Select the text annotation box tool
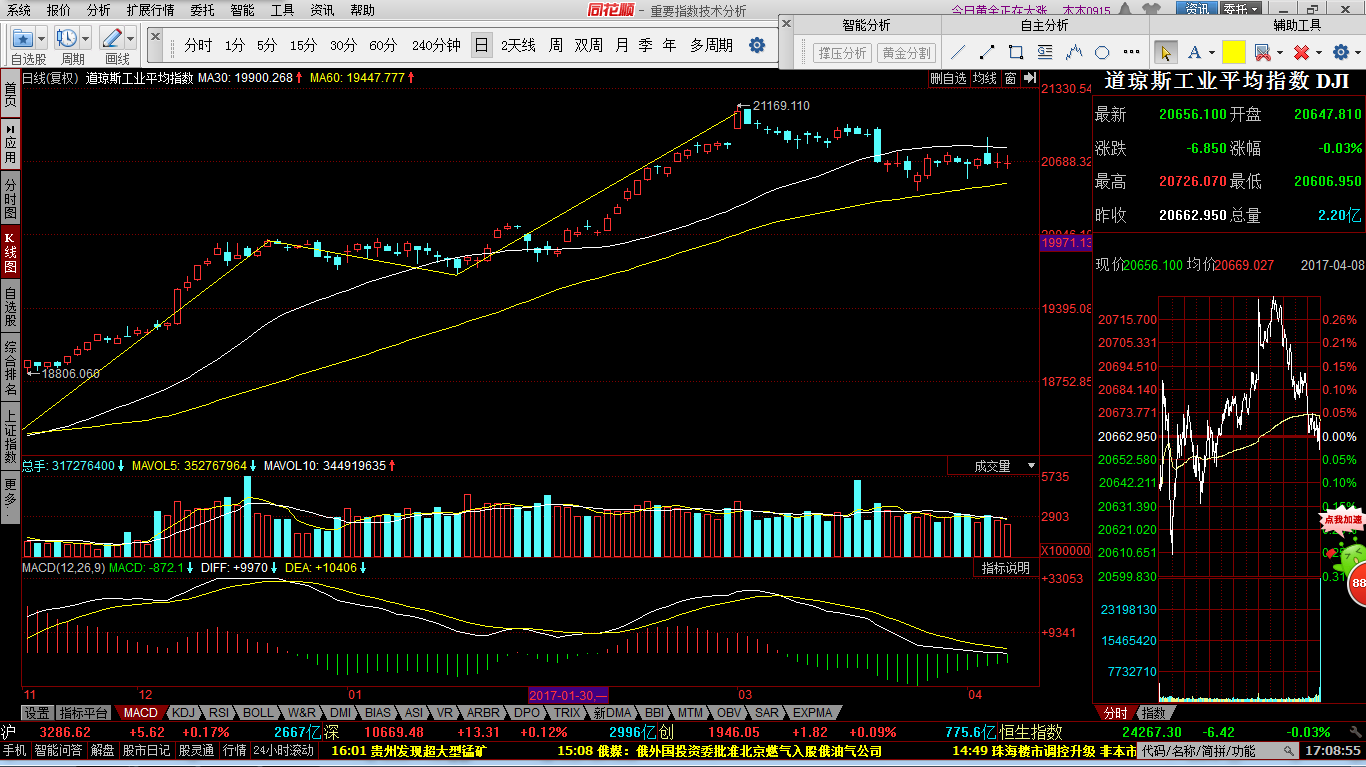 [x=1046, y=52]
